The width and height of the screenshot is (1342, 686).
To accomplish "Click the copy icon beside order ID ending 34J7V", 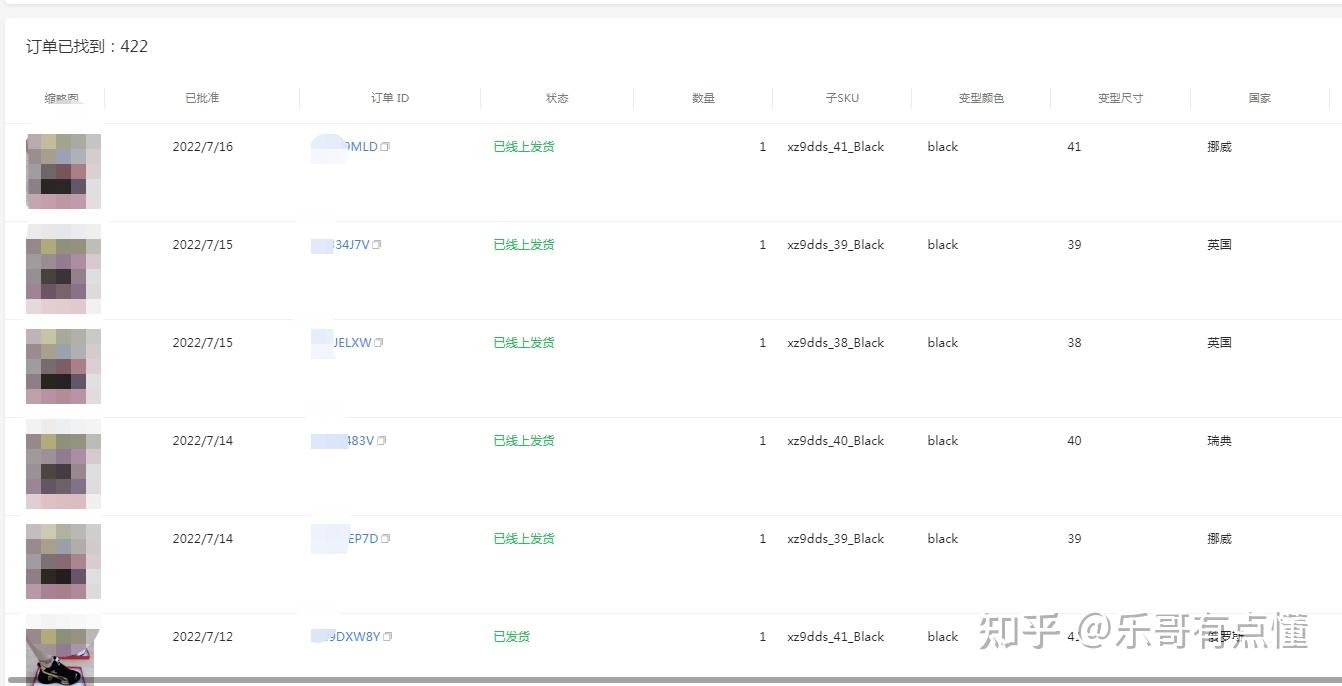I will [x=377, y=244].
